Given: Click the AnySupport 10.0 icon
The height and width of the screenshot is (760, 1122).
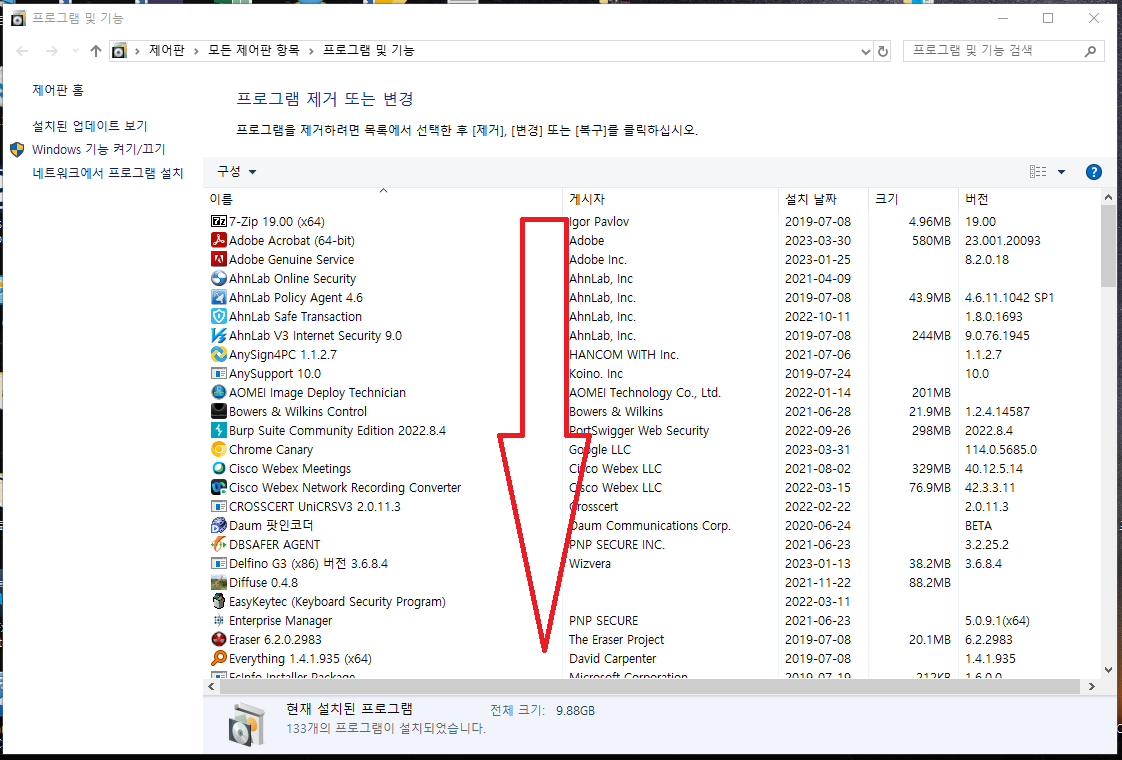Looking at the screenshot, I should coord(219,374).
